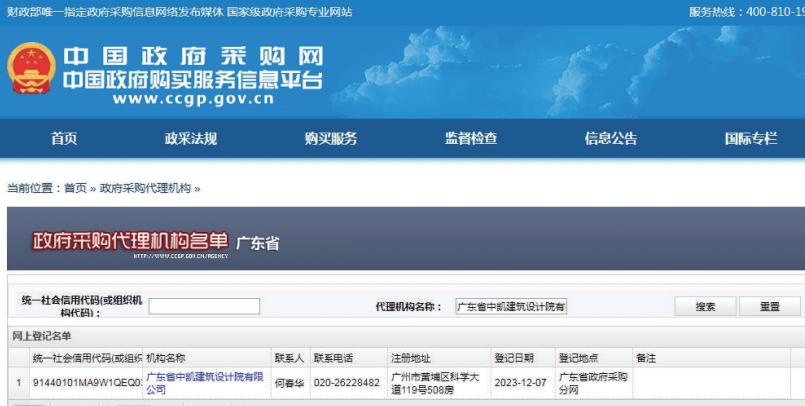Select the 信息公告 navigation item
The height and width of the screenshot is (406, 805).
pos(611,139)
